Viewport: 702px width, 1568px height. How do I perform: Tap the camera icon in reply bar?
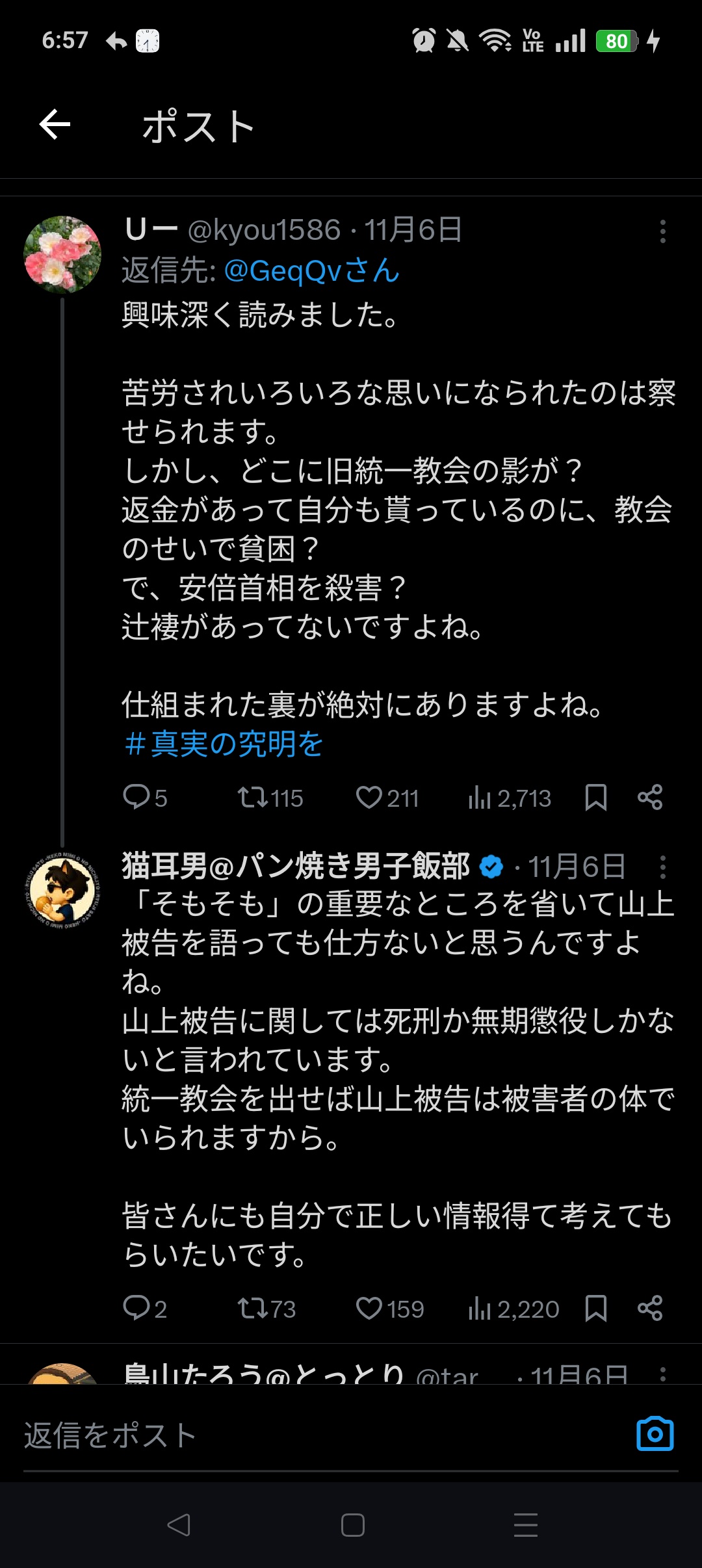[655, 1434]
